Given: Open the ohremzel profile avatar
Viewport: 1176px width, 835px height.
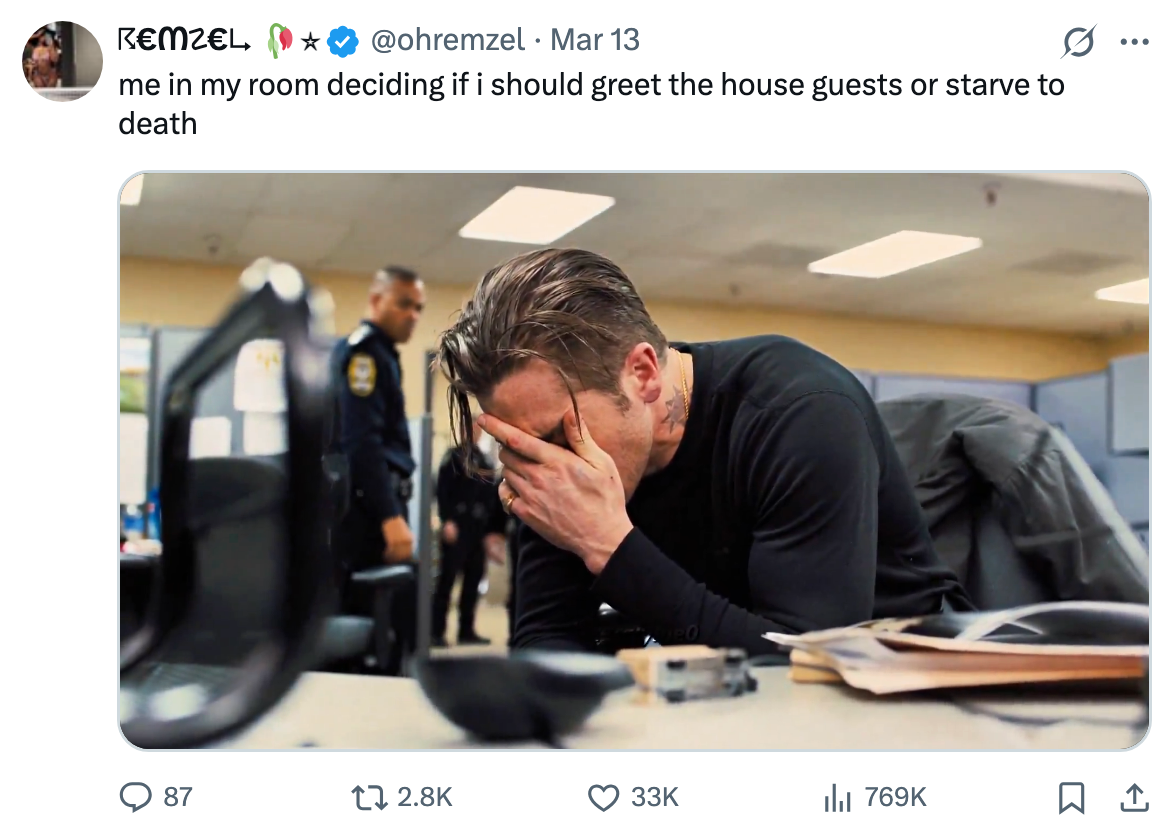Looking at the screenshot, I should pos(62,61).
